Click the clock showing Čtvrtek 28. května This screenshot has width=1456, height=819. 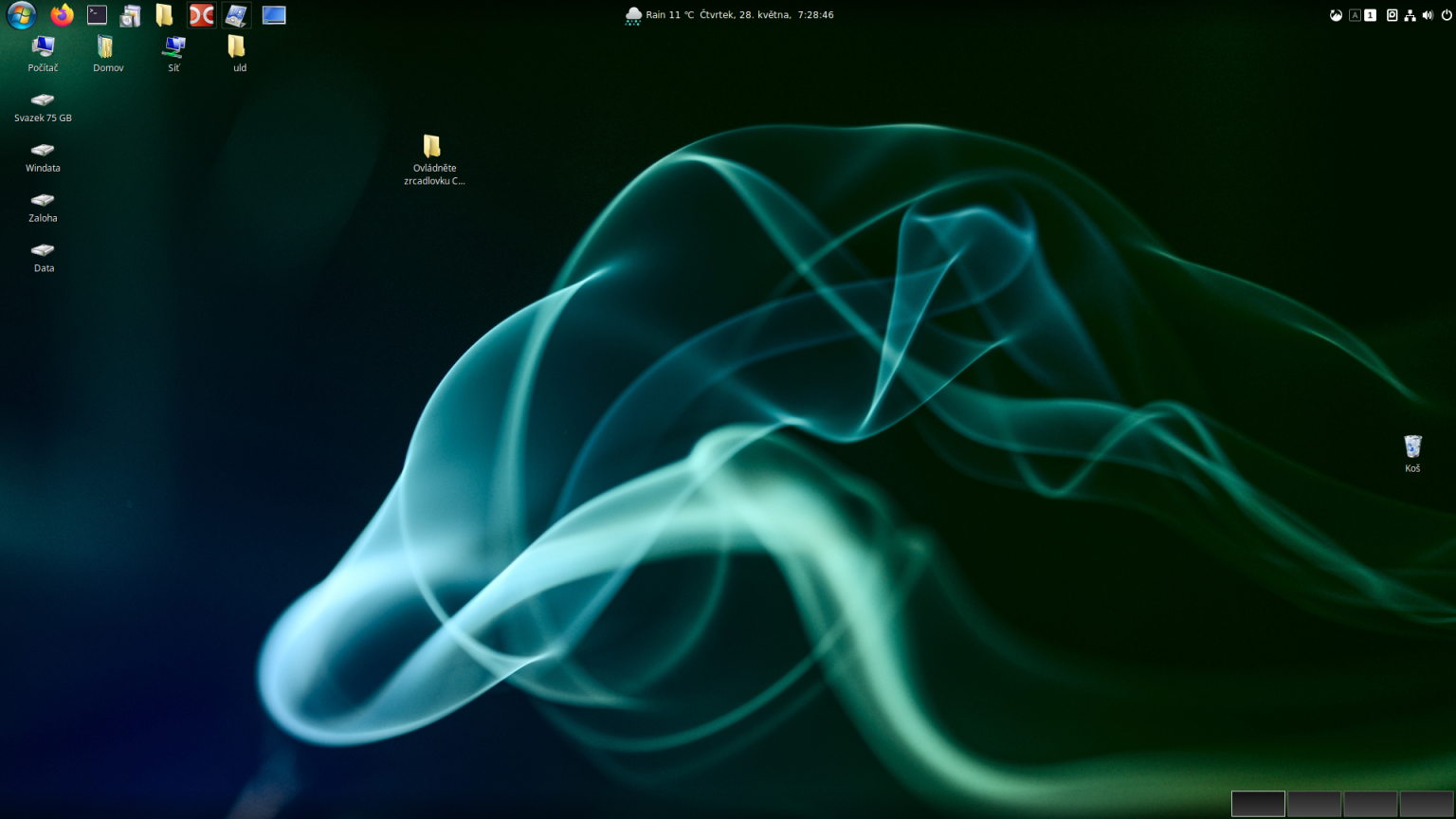(x=758, y=14)
